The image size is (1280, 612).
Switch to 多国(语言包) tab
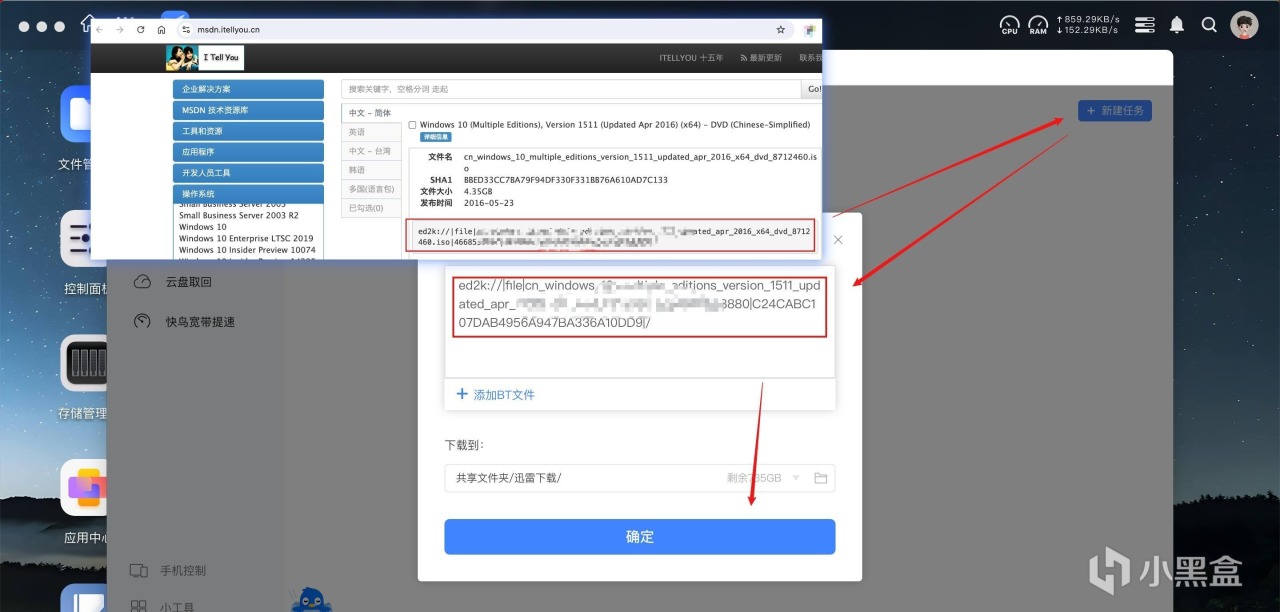370,189
